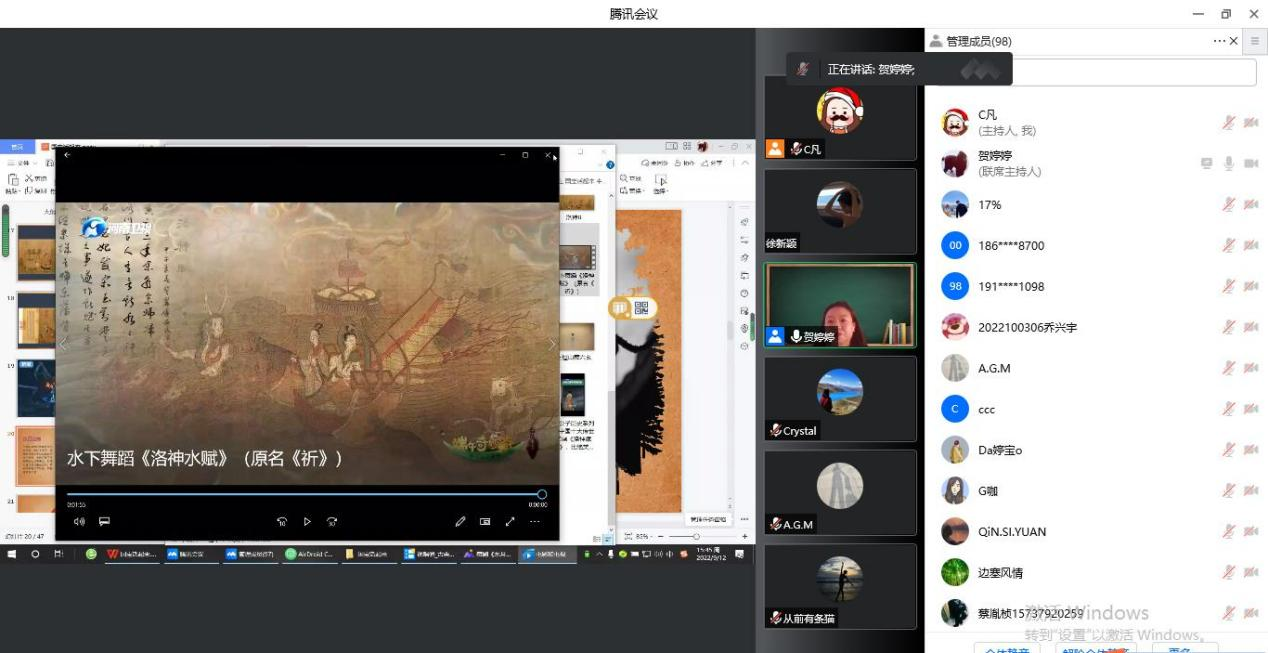Click the member search field
The height and width of the screenshot is (653, 1268).
point(1134,72)
